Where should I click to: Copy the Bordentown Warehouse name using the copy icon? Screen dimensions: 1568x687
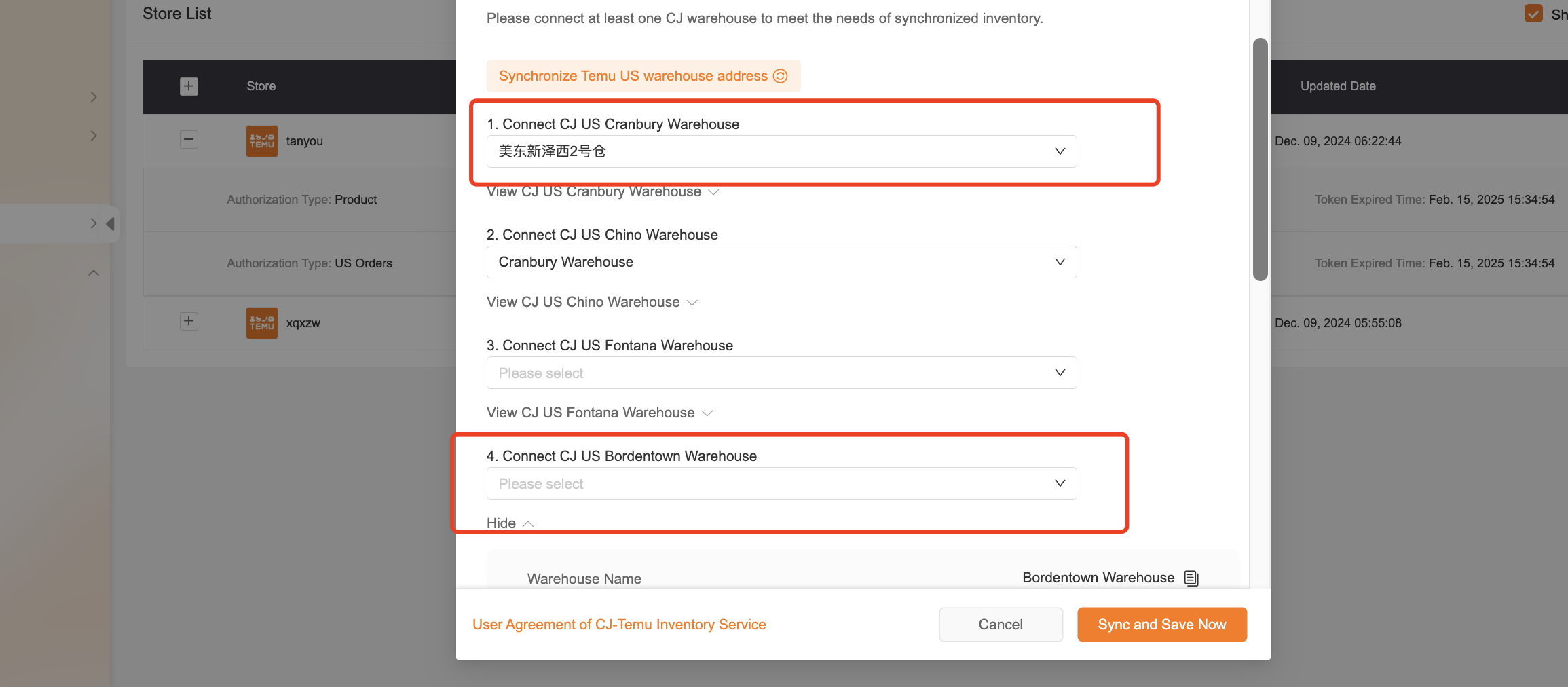[1191, 578]
